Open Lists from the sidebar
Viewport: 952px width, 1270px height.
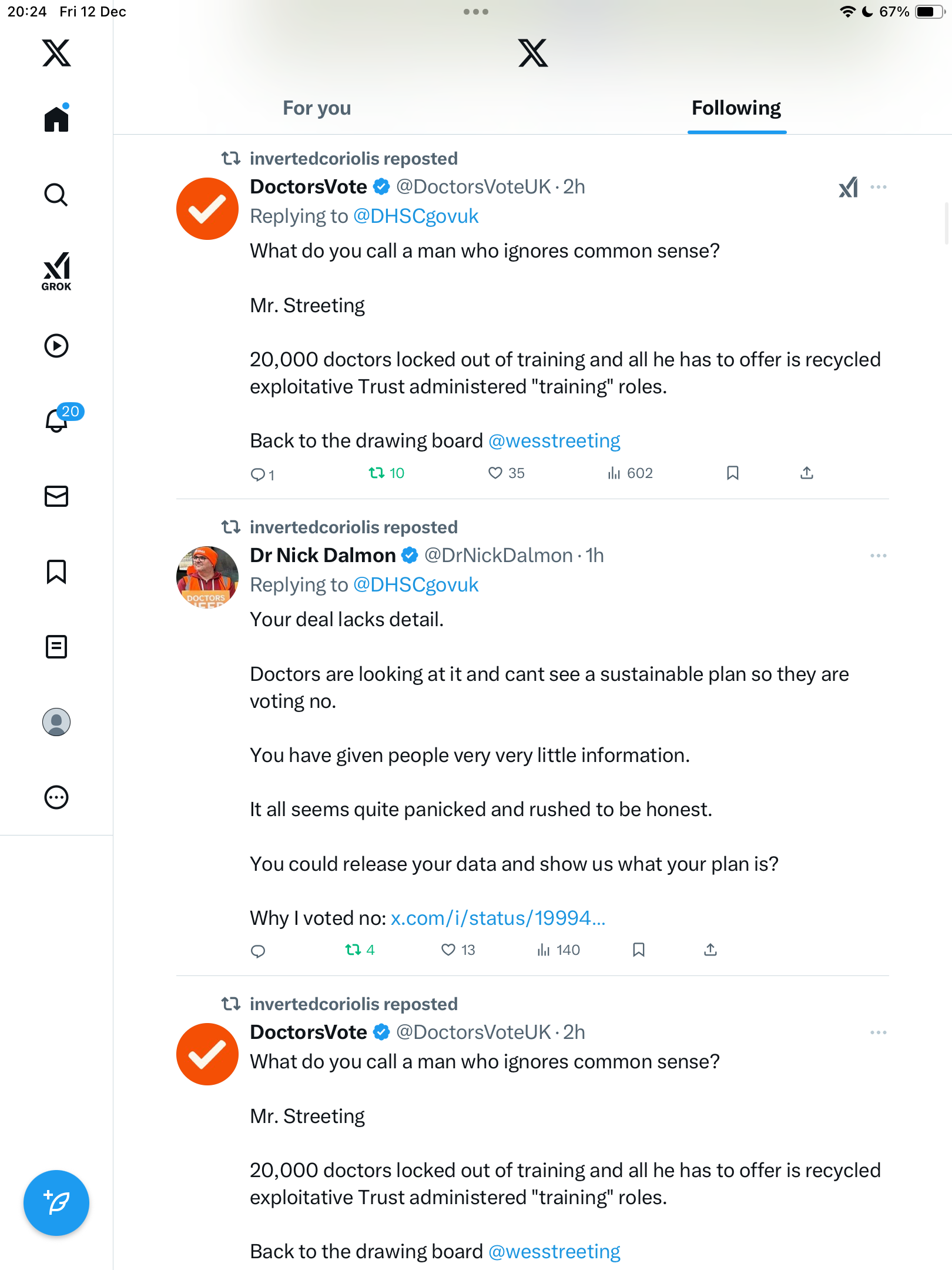(56, 647)
